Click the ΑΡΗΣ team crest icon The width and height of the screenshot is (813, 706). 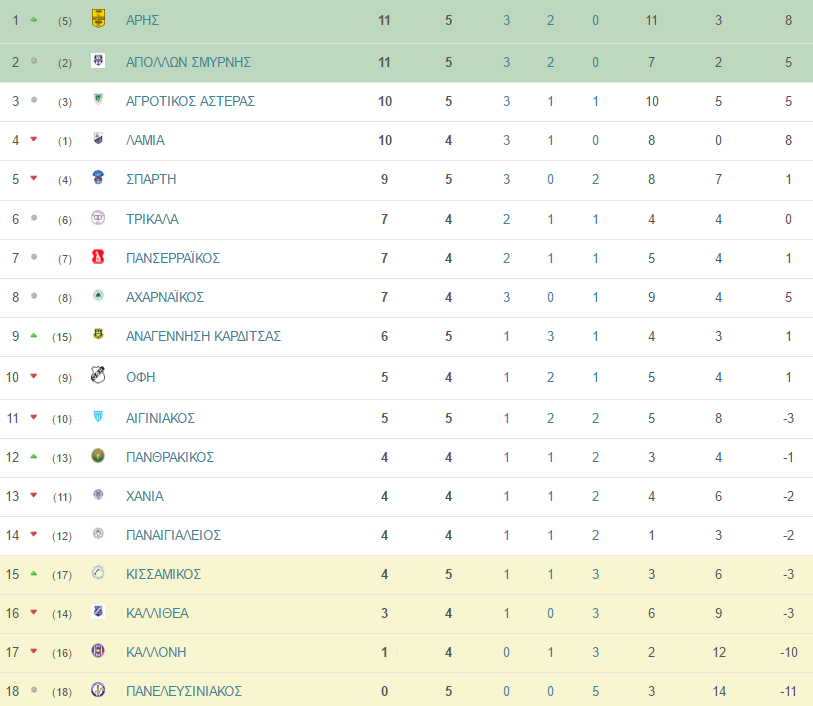(98, 19)
